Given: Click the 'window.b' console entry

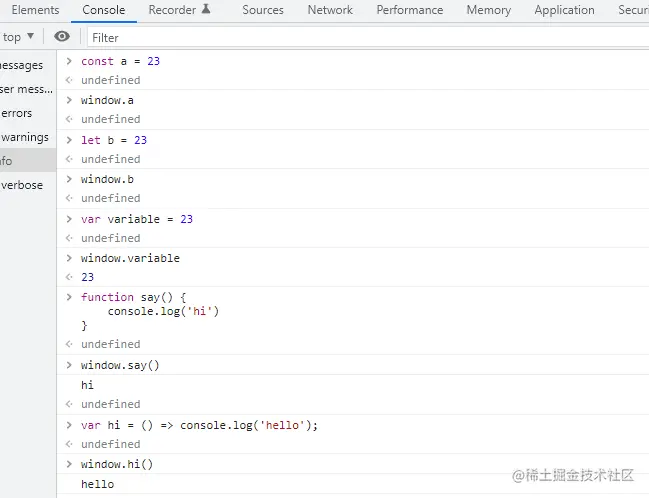Looking at the screenshot, I should click(107, 179).
